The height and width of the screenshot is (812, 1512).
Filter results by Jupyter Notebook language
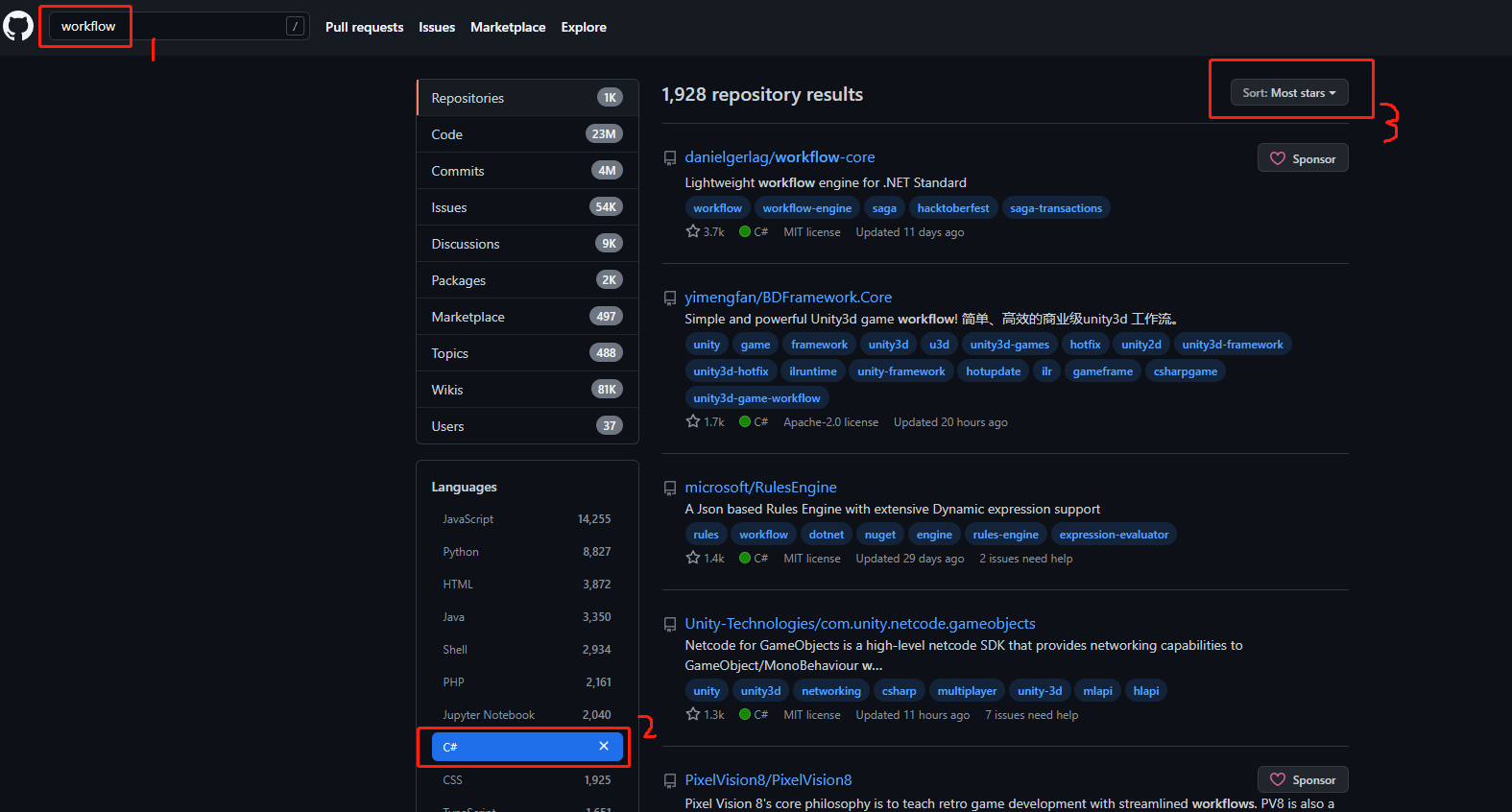coord(527,715)
